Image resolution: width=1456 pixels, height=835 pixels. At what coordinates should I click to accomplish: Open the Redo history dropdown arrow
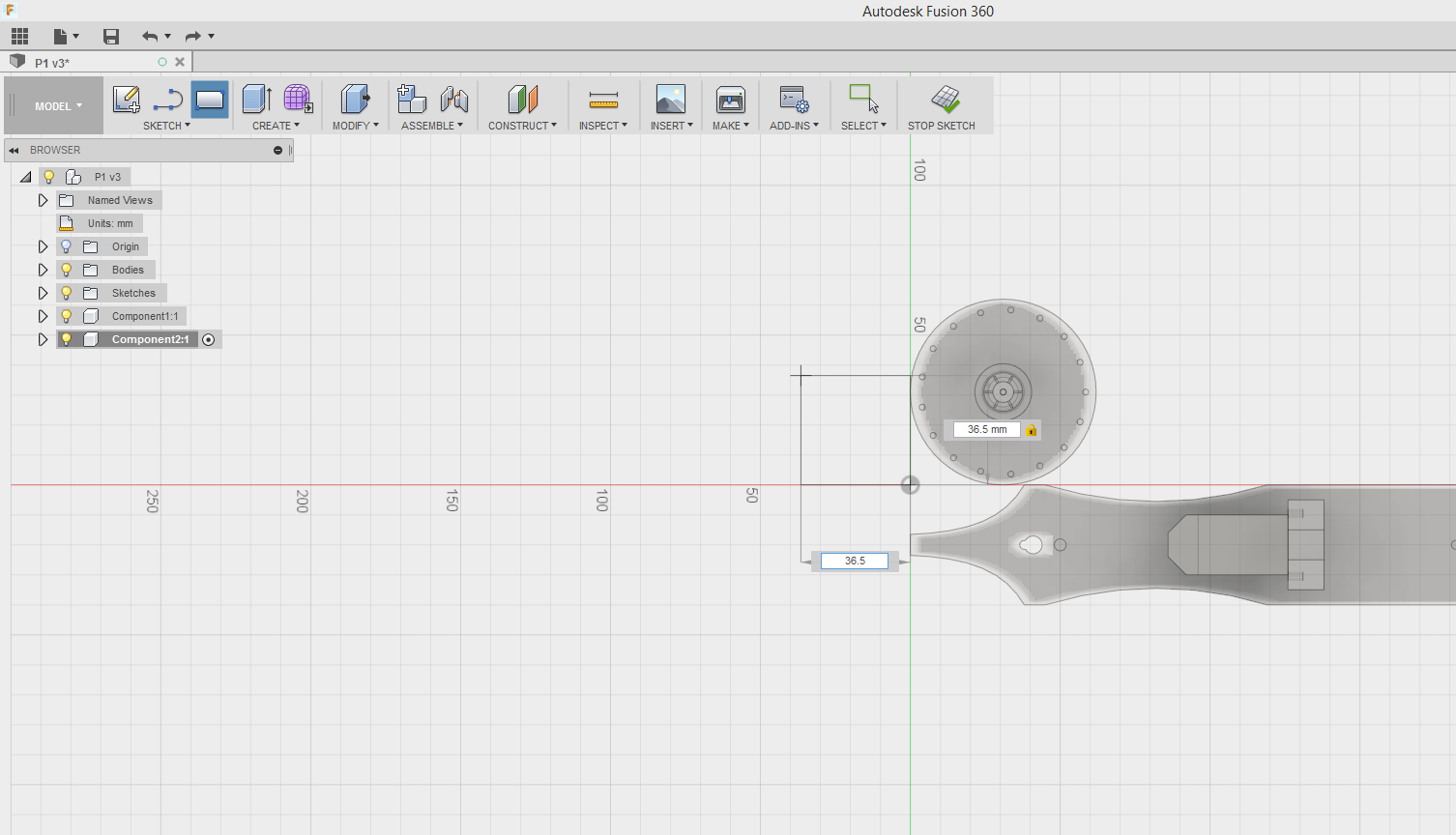[x=211, y=37]
